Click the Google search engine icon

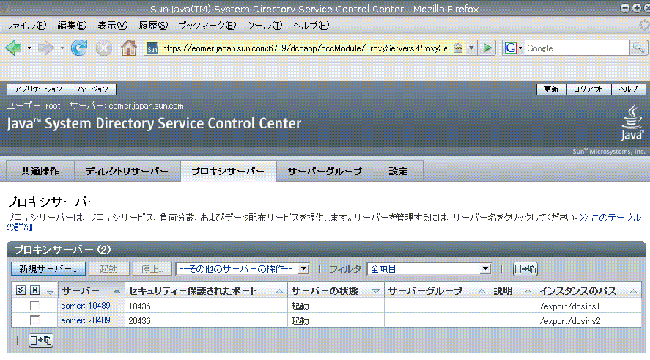[510, 48]
